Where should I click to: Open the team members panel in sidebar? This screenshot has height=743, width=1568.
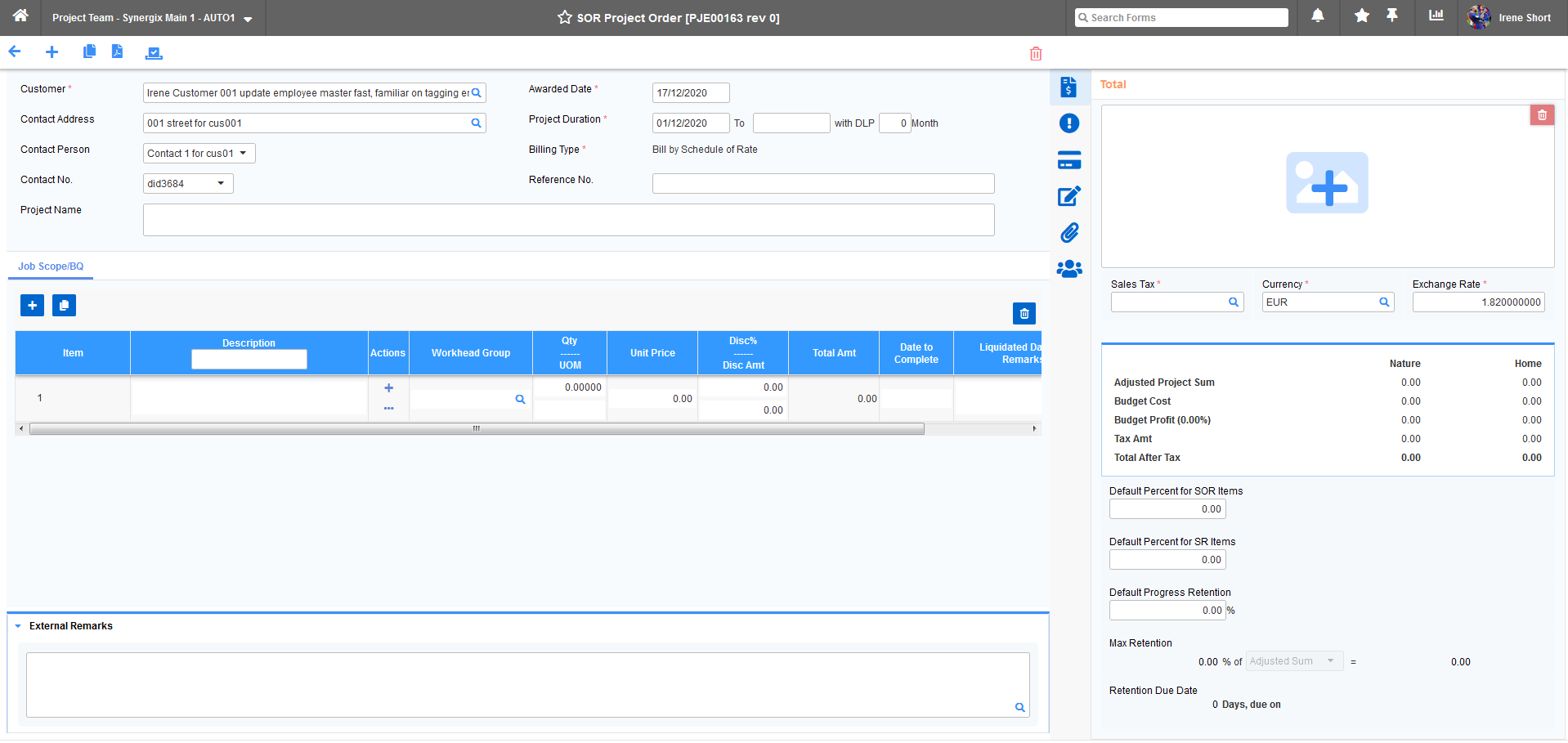pyautogui.click(x=1068, y=268)
